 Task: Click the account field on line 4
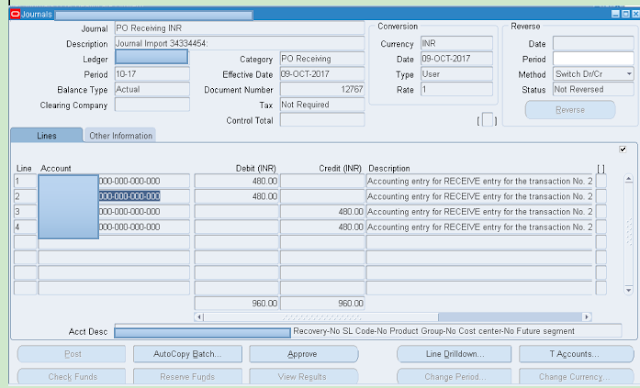coord(114,227)
